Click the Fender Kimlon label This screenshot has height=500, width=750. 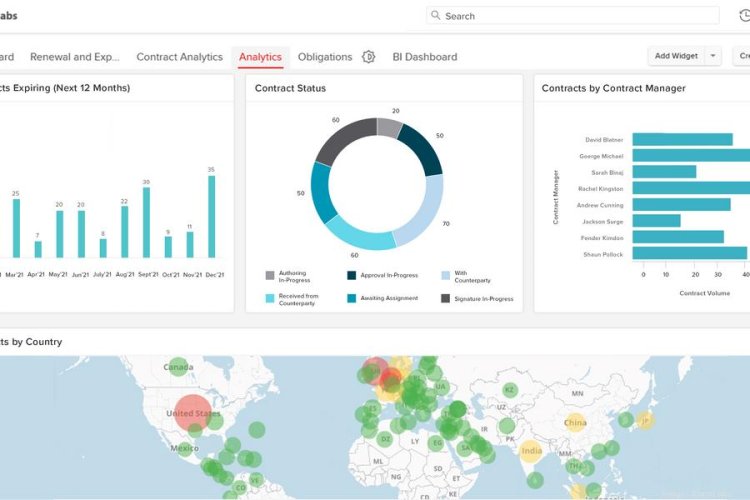click(602, 237)
